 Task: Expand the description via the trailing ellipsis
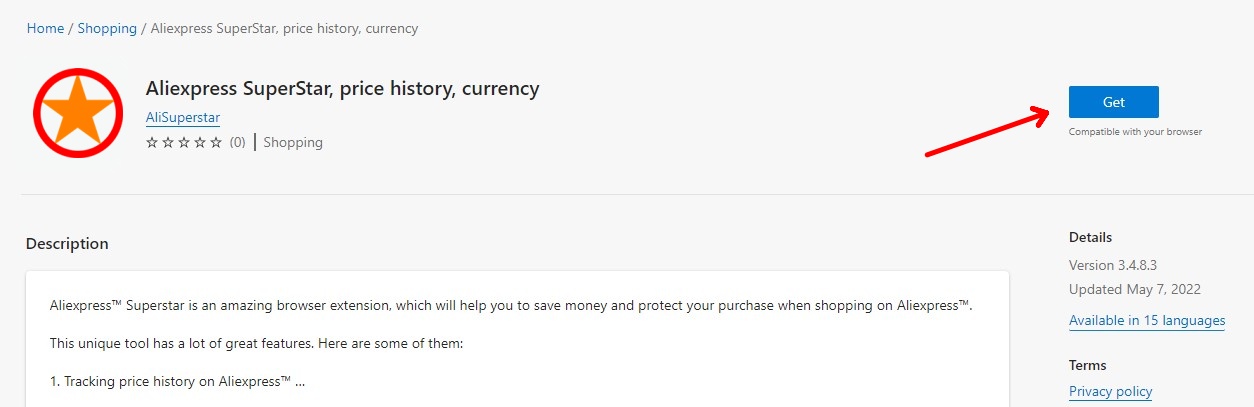[300, 382]
